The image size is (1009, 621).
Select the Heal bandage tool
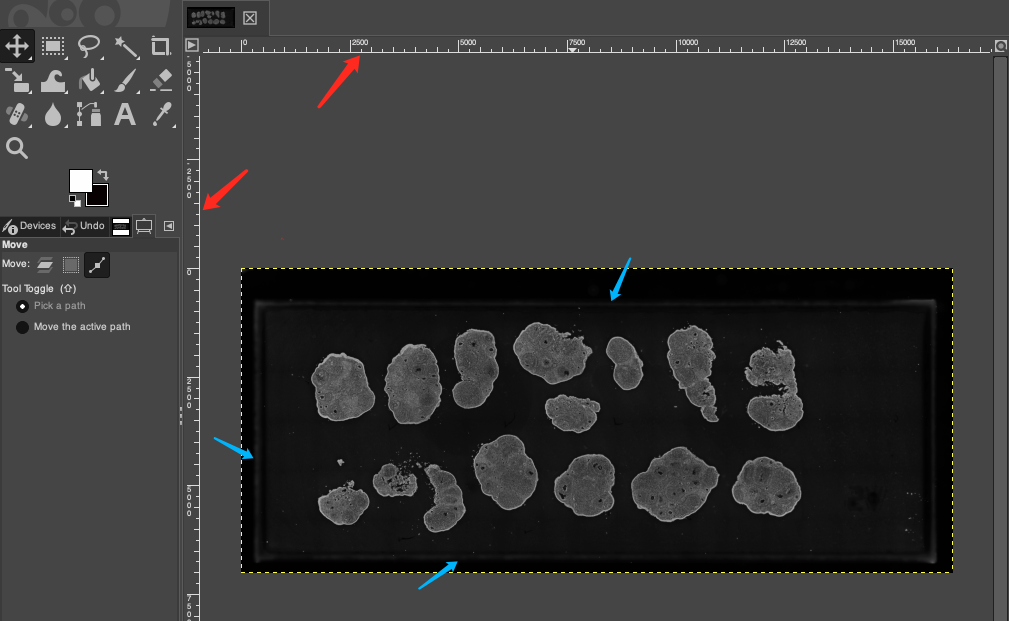coord(17,114)
